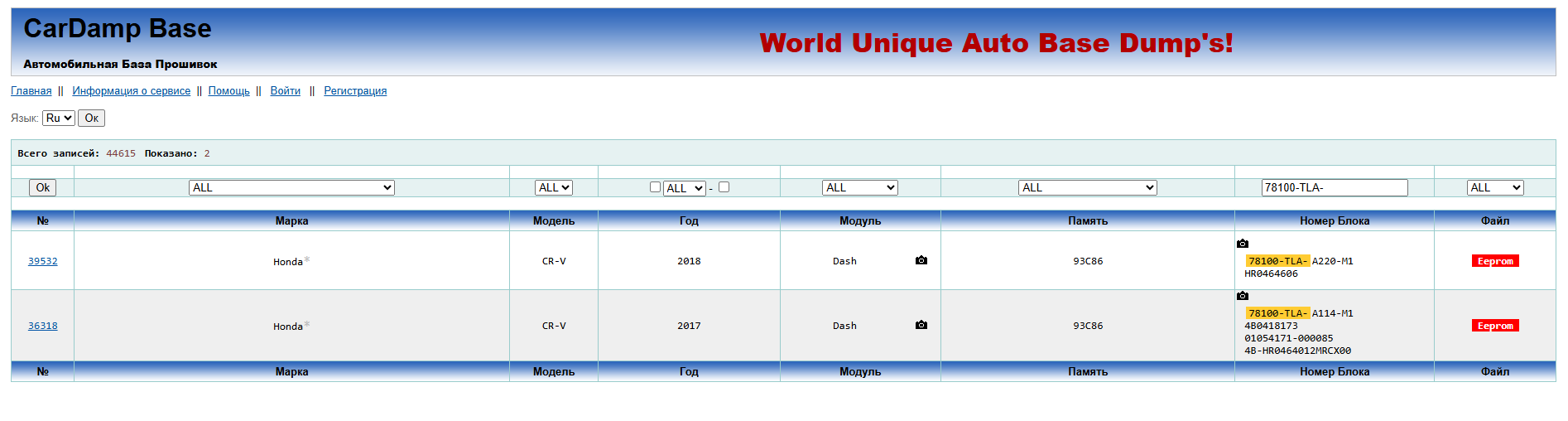Click the top Модель column header

[x=554, y=220]
